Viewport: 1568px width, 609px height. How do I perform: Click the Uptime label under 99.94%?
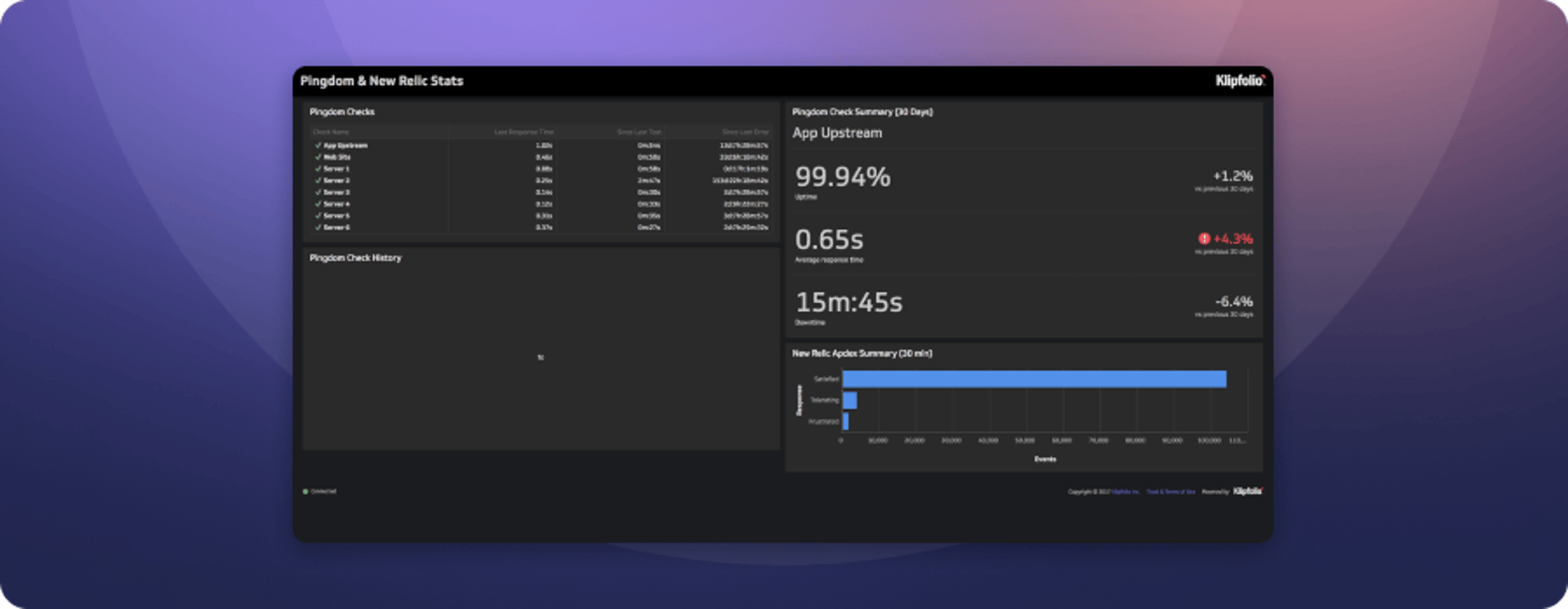(806, 197)
